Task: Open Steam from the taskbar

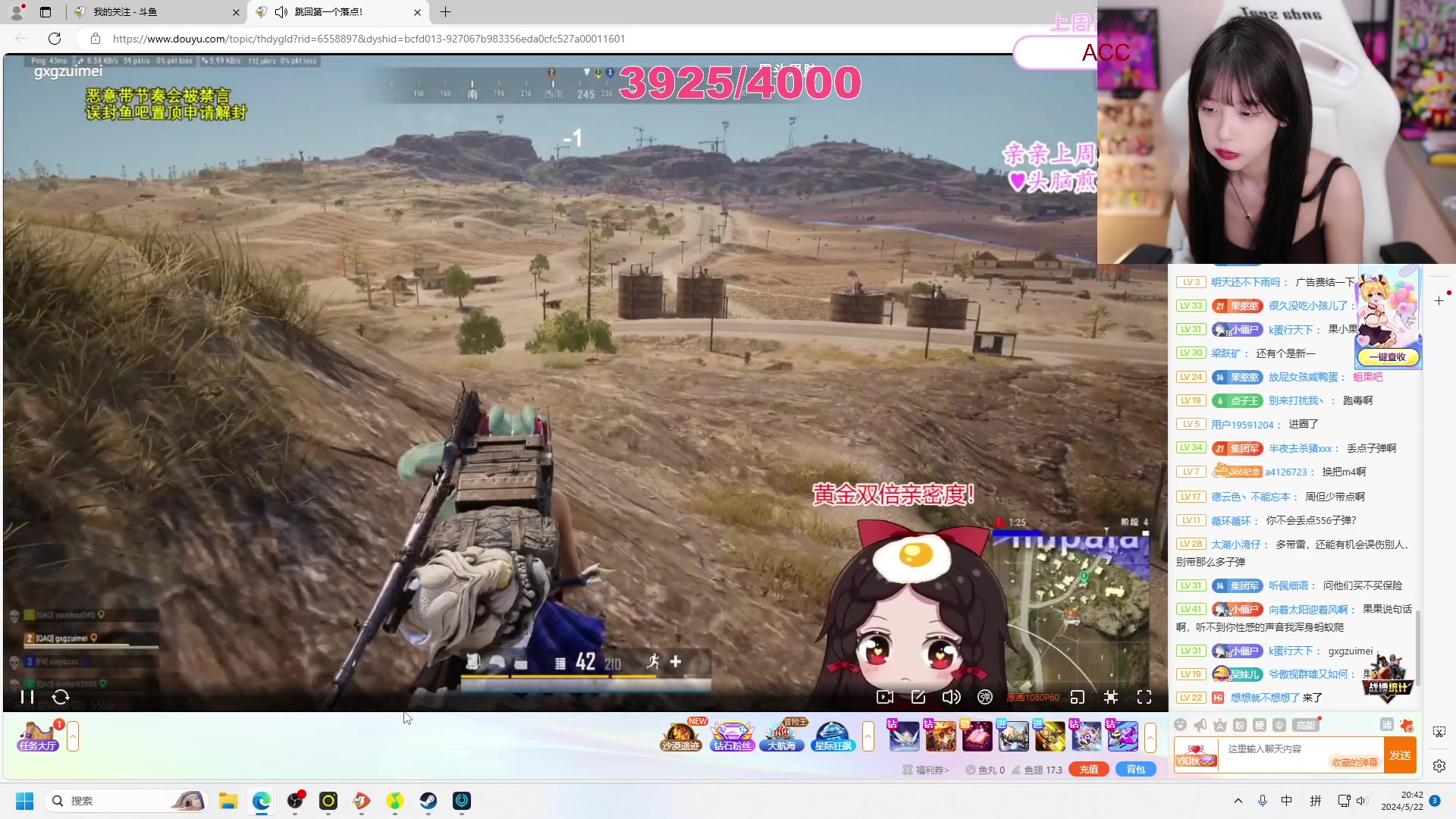Action: [x=428, y=801]
